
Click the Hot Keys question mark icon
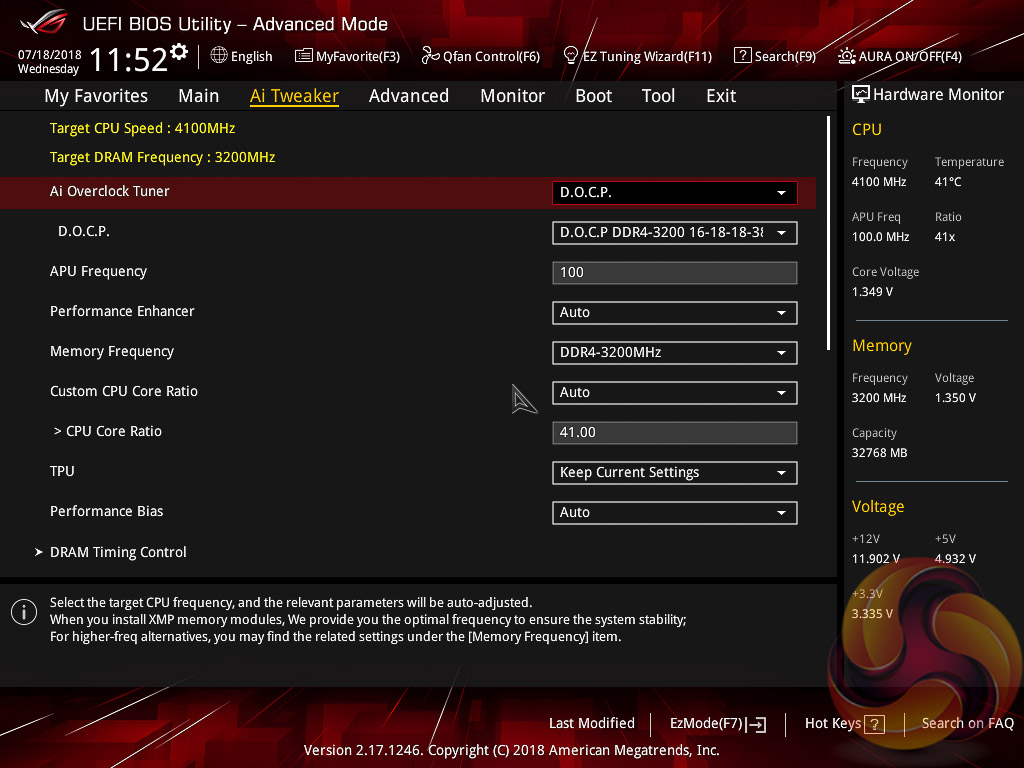coord(874,724)
